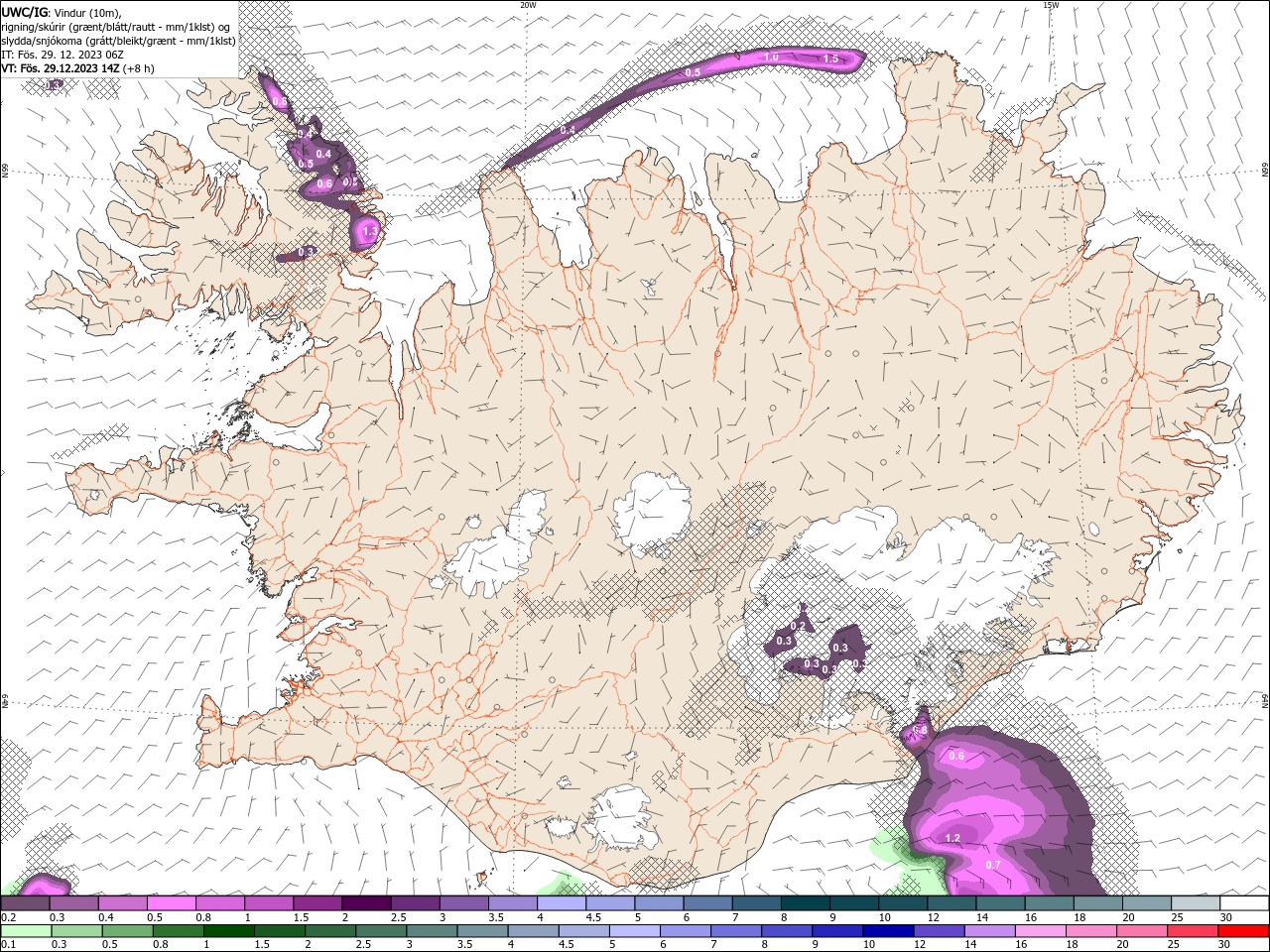Click the header text 'UWC/IG: Vindur (10m),'
The image size is (1270, 952).
[62, 12]
